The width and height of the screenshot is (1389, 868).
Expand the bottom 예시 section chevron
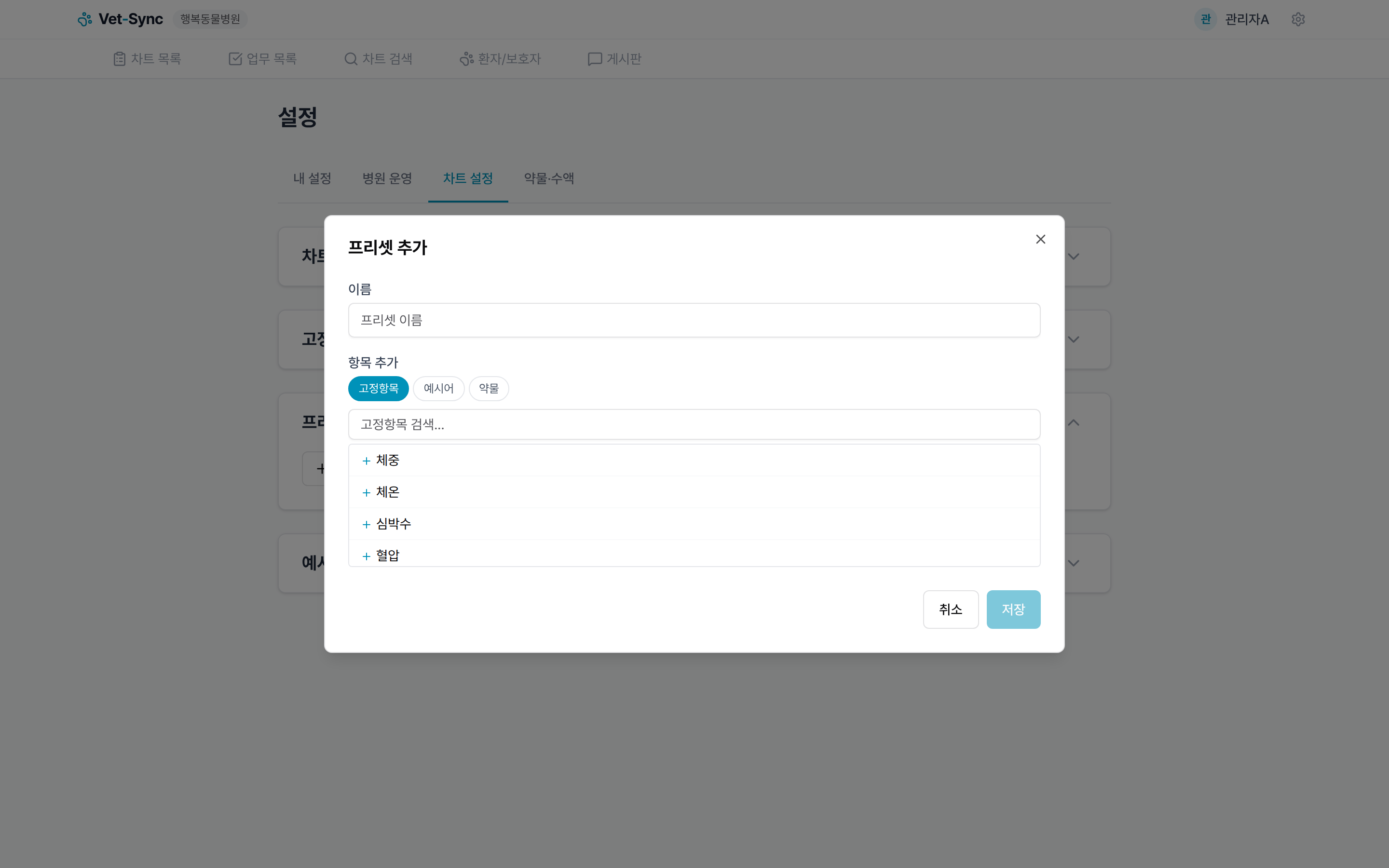point(1073,563)
